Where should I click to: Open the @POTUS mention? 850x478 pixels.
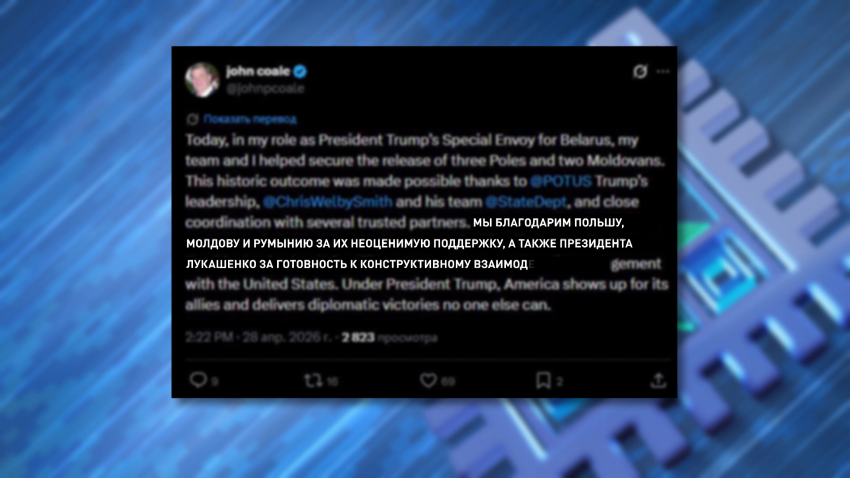(x=561, y=181)
